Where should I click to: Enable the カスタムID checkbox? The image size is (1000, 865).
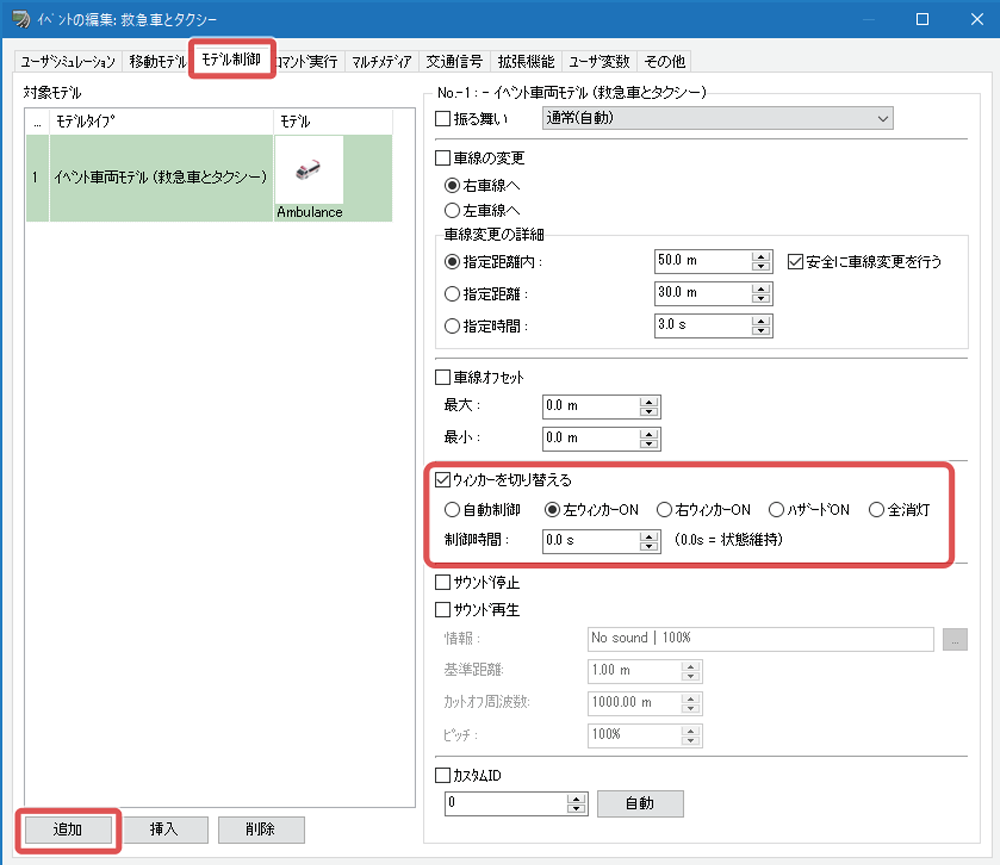[x=443, y=776]
